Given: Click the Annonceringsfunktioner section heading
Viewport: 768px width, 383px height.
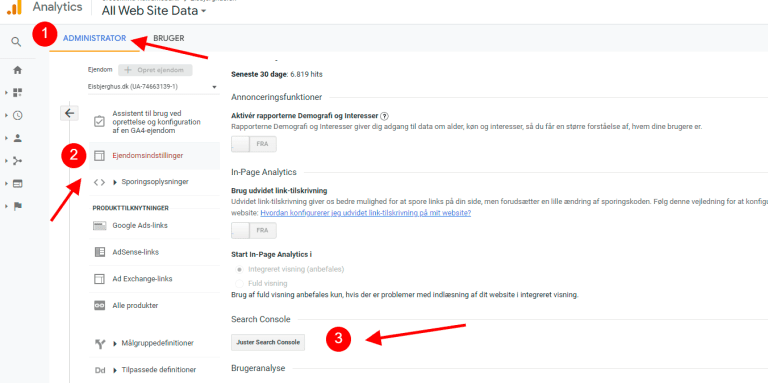Looking at the screenshot, I should coord(277,97).
